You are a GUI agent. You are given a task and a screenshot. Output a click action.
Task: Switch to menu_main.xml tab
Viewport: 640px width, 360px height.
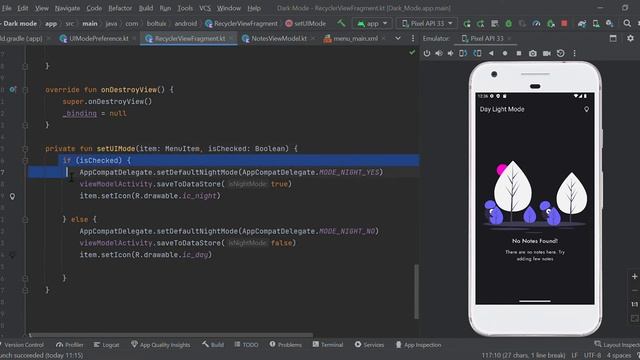(x=356, y=38)
